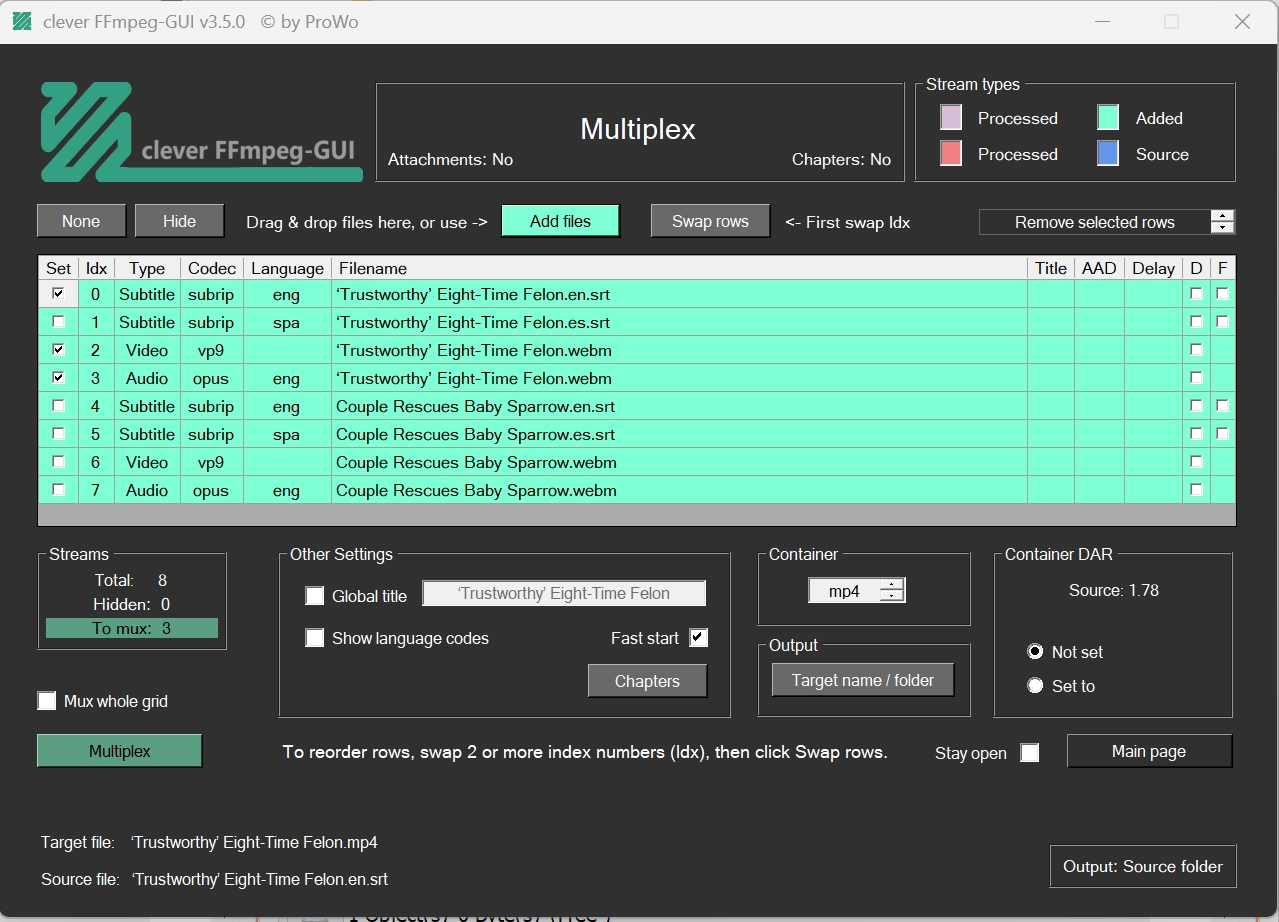Uncheck Set for Idx 0 subtitle row
1279x922 pixels.
click(x=59, y=294)
